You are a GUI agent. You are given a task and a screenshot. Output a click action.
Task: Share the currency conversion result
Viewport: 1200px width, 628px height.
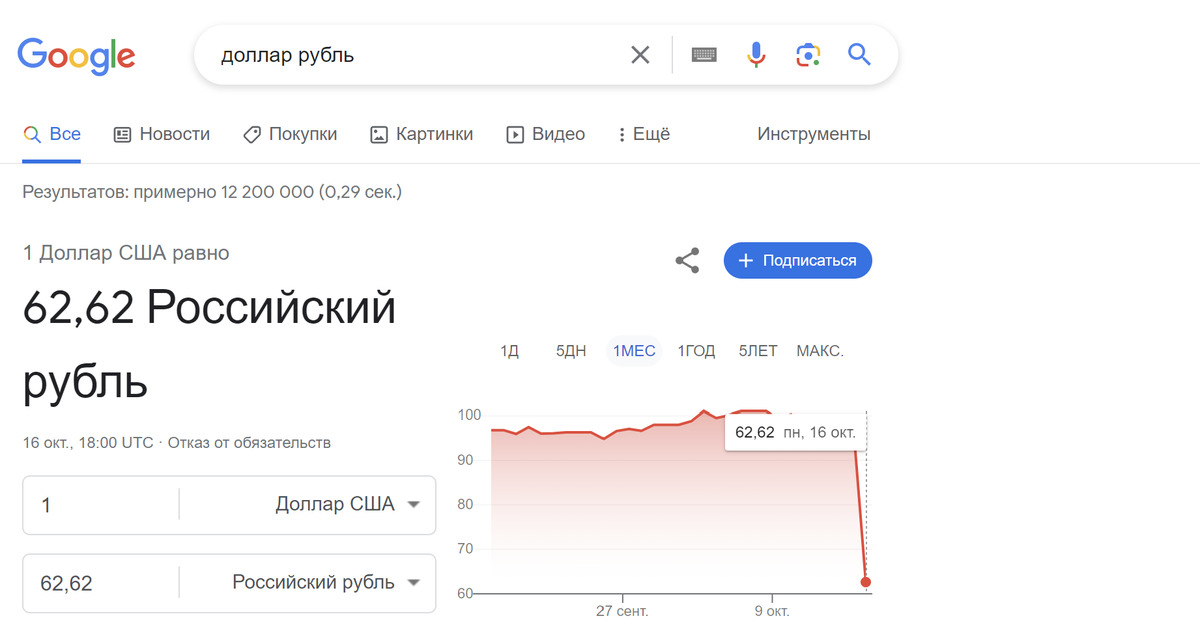(687, 261)
